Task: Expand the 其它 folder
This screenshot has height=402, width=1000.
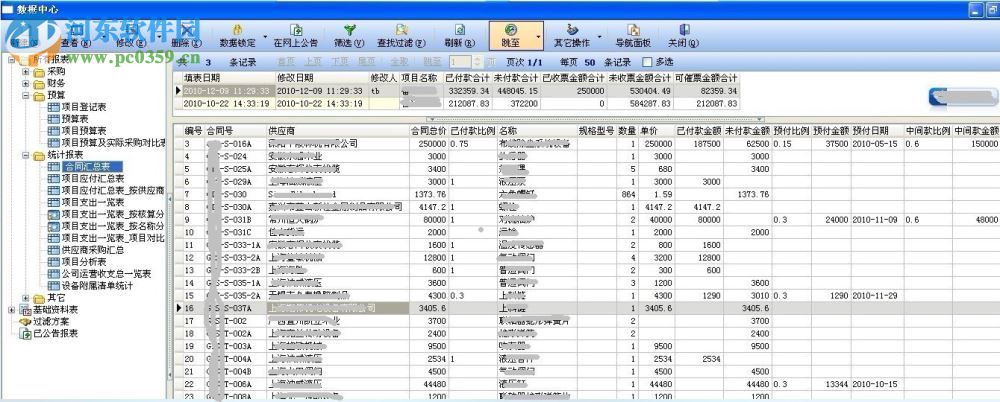Action: tap(26, 298)
